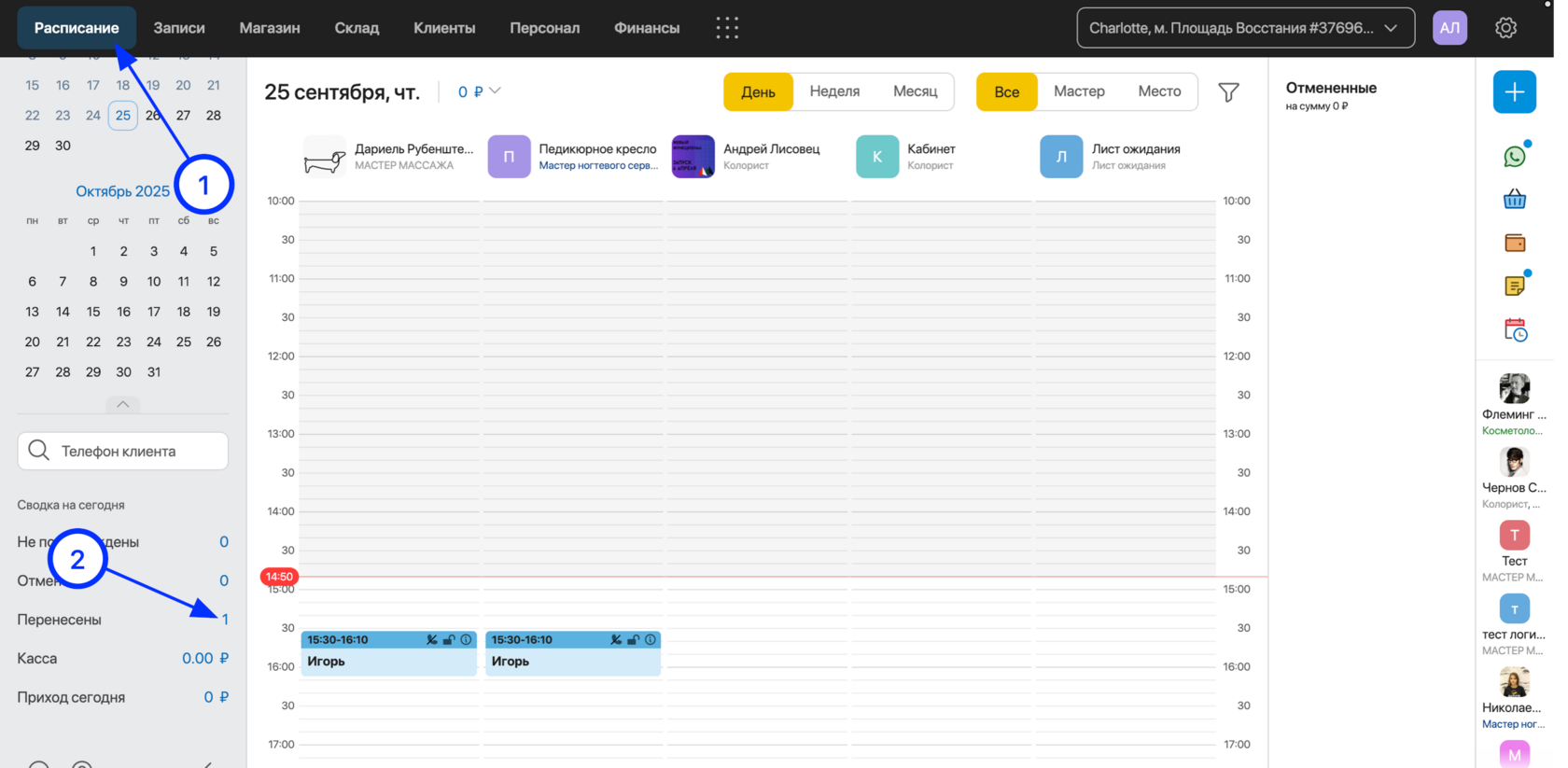1568x768 pixels.
Task: Switch schedule view to Неделя
Action: click(834, 91)
